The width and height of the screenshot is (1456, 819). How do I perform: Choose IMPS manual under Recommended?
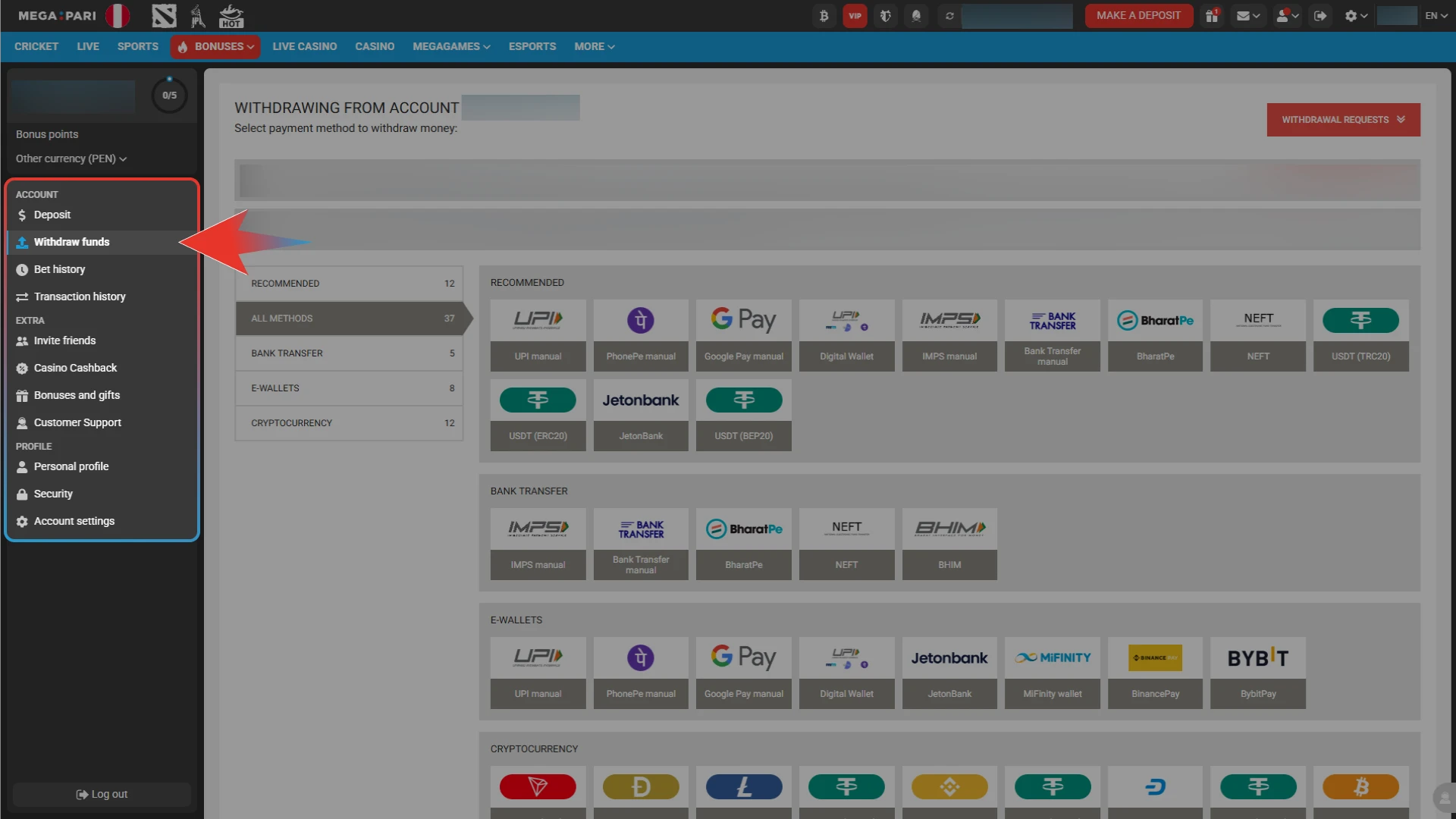click(x=949, y=335)
